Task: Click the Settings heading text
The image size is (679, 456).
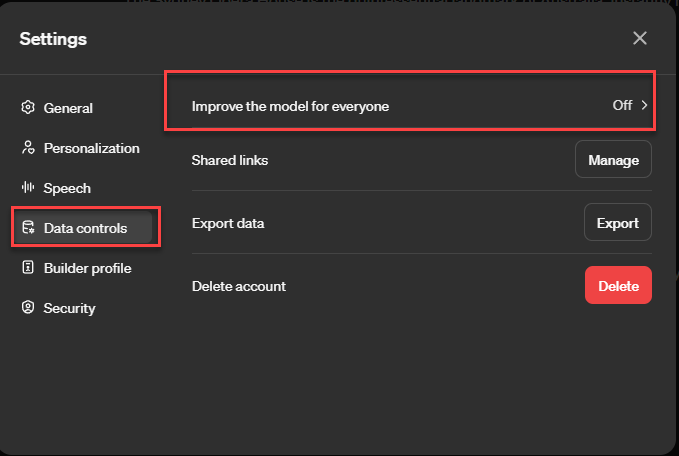Action: click(53, 39)
